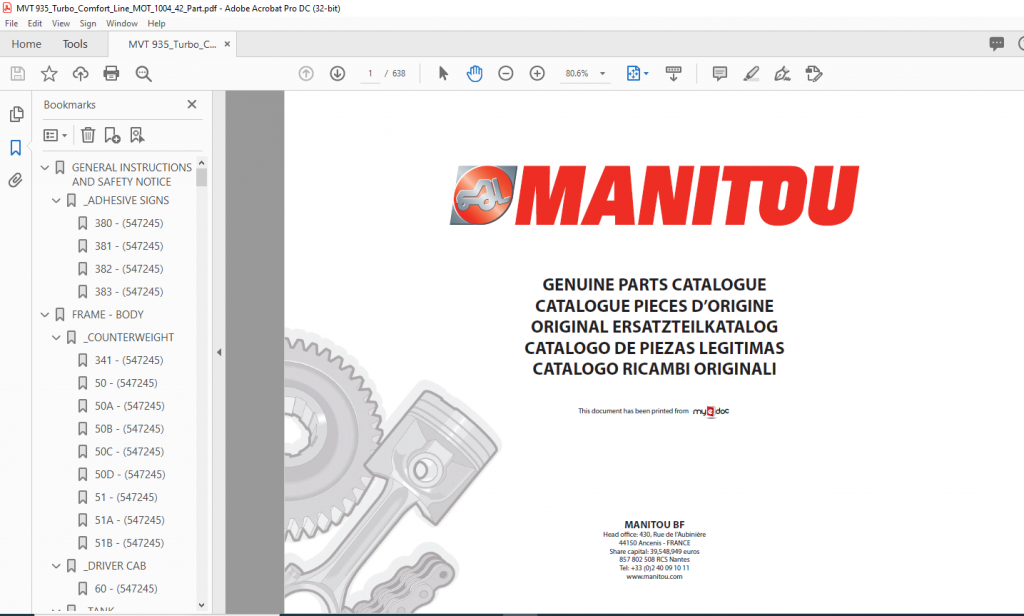Collapse the _COUNTERWEIGHT bookmark group
The width and height of the screenshot is (1024, 616).
click(56, 338)
